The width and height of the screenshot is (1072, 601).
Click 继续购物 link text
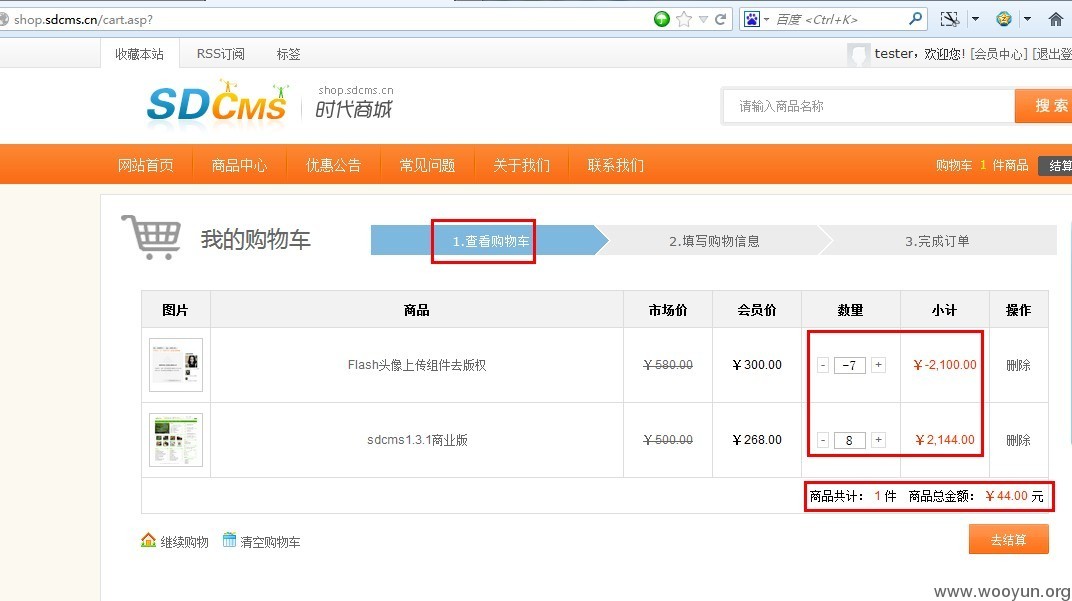[185, 542]
